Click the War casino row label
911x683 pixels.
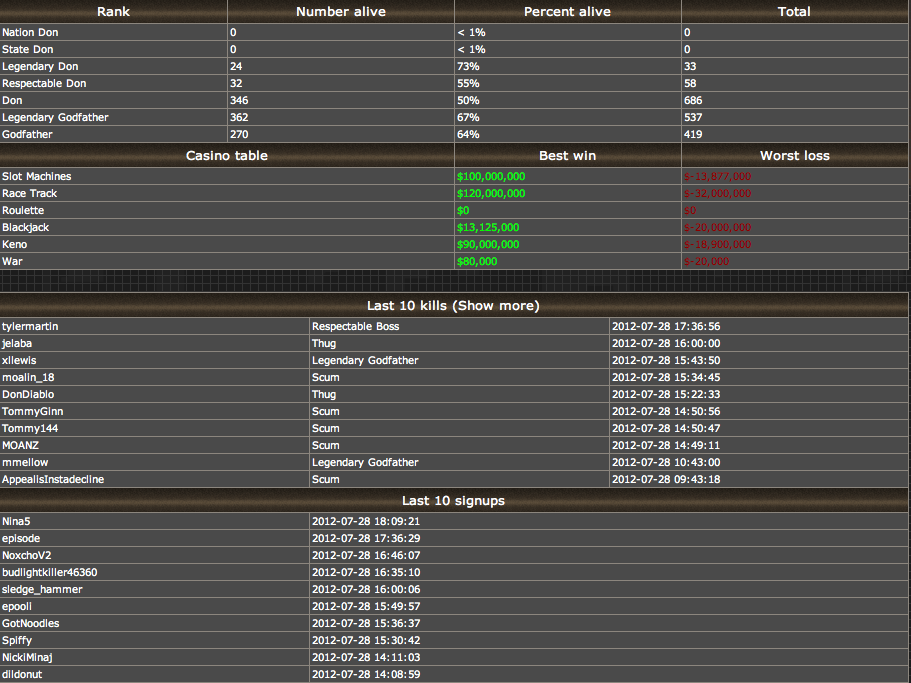[12, 261]
